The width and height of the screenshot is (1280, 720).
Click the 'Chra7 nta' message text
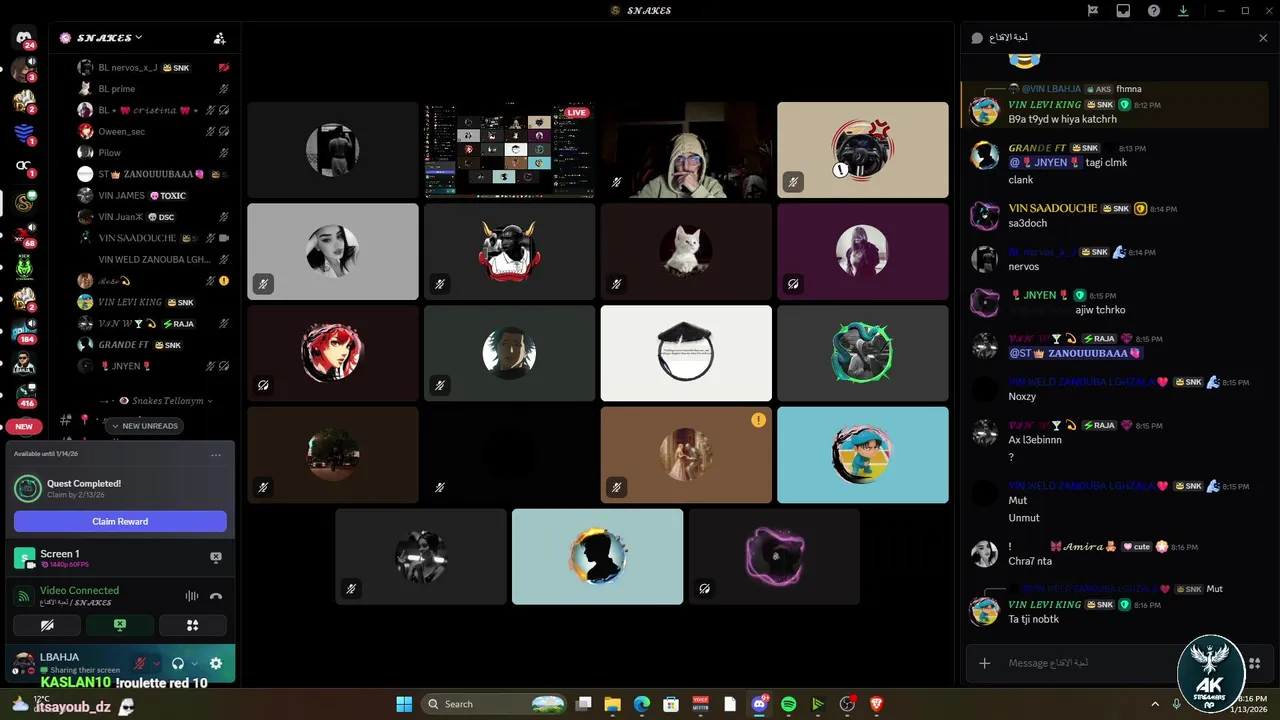(1030, 561)
